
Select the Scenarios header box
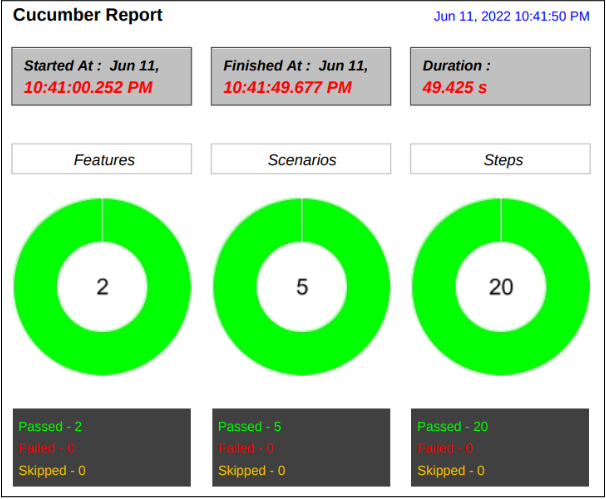[x=301, y=159]
